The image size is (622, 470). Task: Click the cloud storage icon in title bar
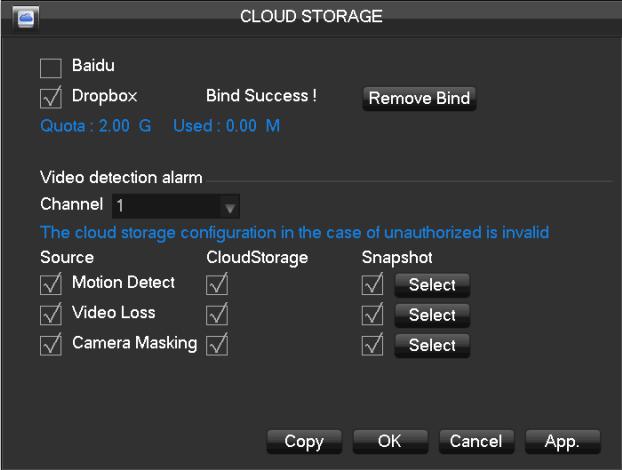(26, 18)
